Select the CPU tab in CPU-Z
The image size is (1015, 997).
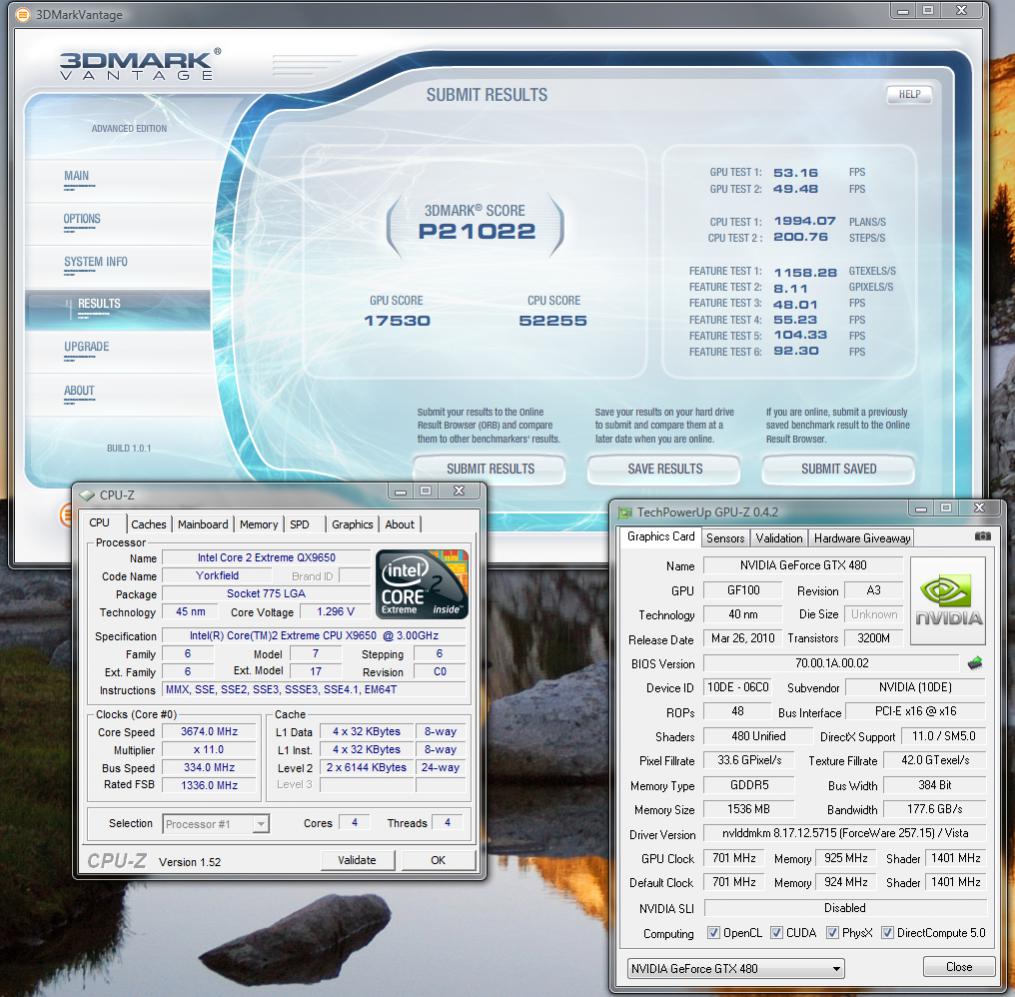pyautogui.click(x=99, y=522)
